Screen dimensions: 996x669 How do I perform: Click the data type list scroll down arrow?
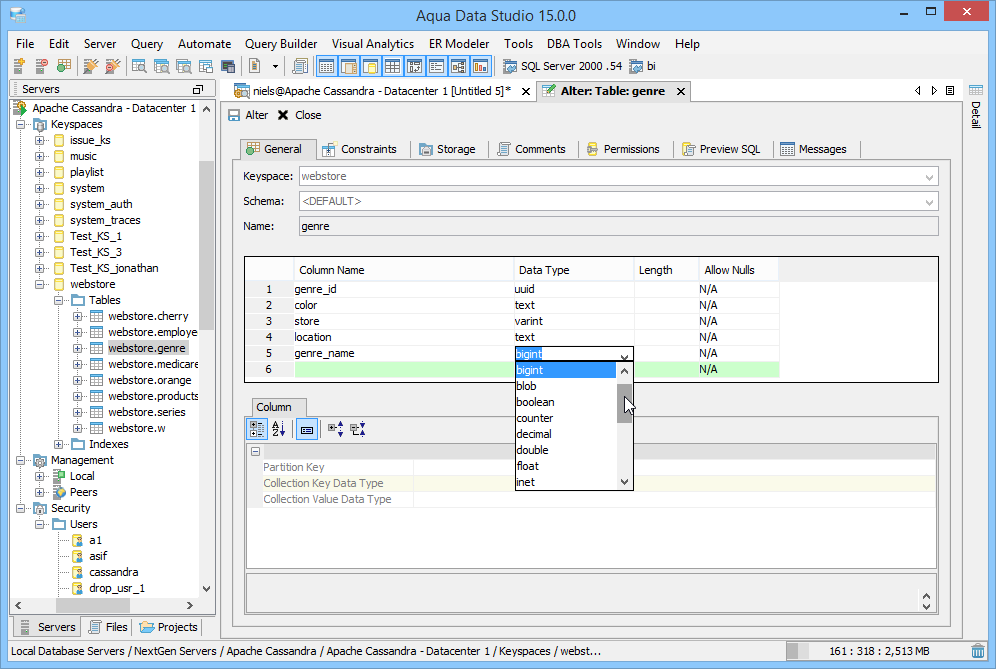624,482
